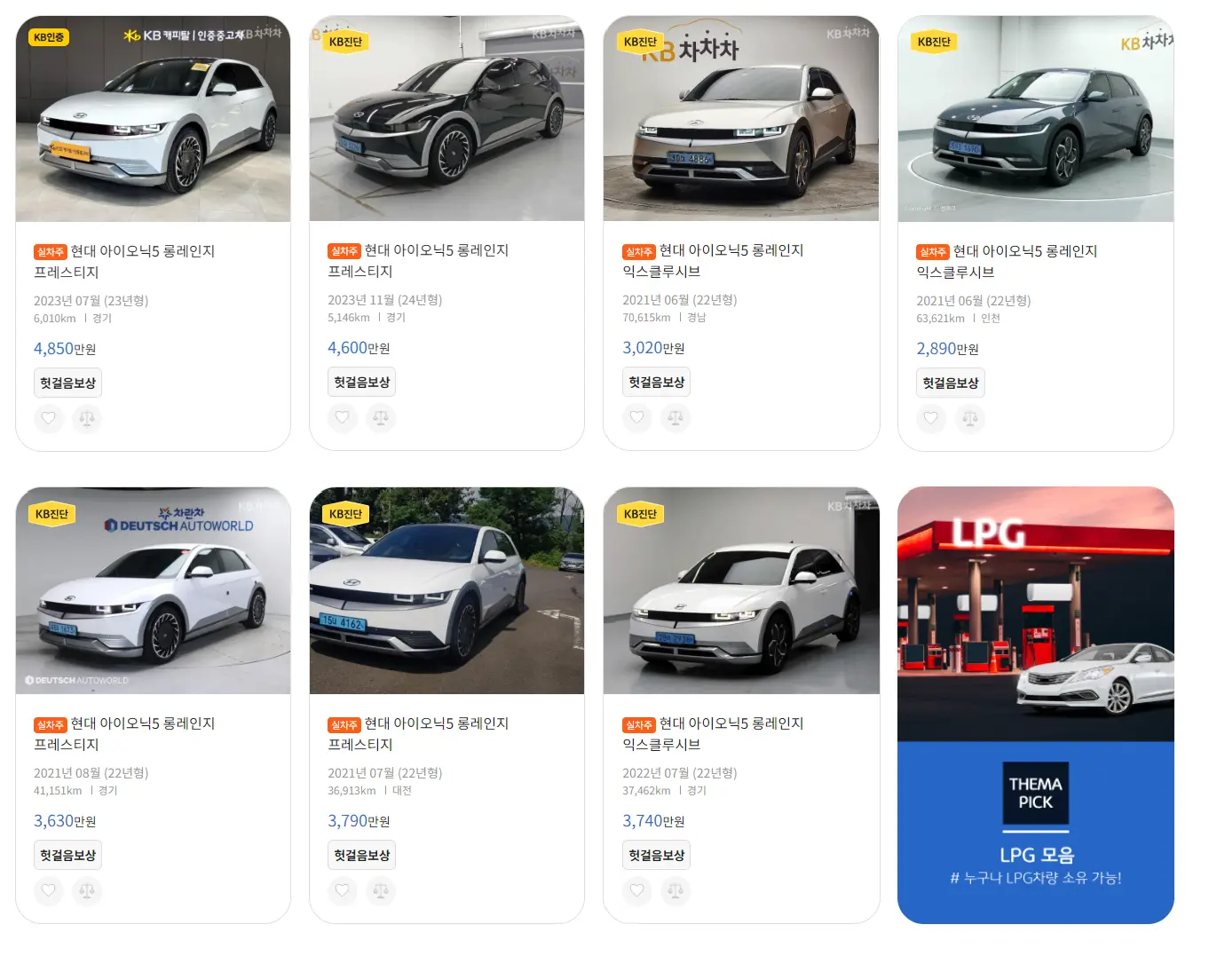Add the 4,850만원 car to compare with scale icon
Viewport: 1209px width, 980px height.
(x=87, y=418)
